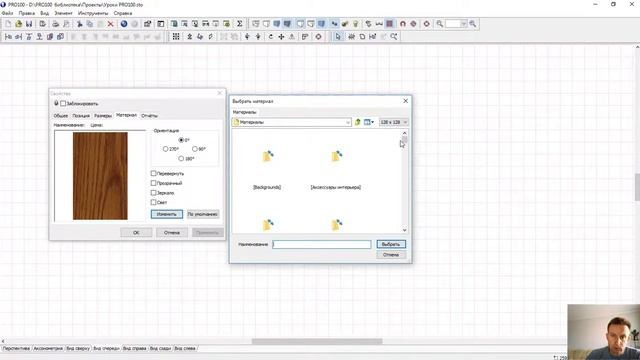Screen dimensions: 640x360
Task: Enable the Перевернуть checkbox
Action: coord(153,173)
